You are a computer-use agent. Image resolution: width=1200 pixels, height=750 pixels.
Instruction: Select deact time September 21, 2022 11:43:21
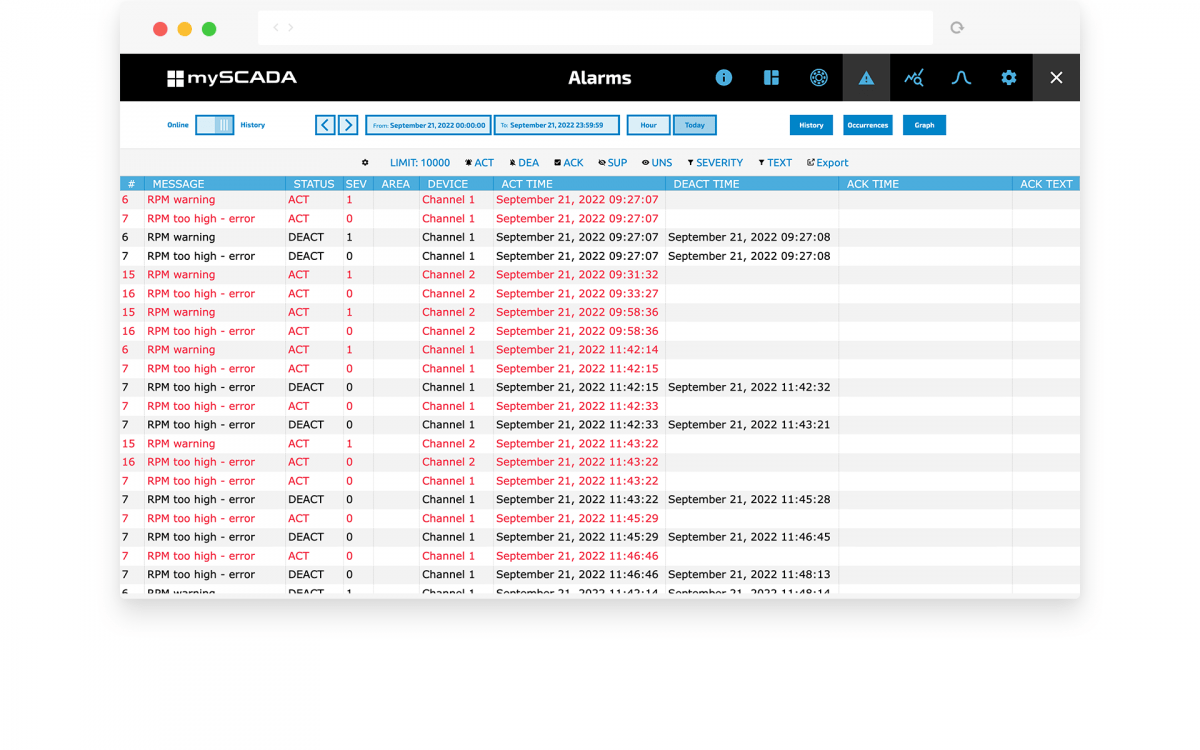(749, 425)
